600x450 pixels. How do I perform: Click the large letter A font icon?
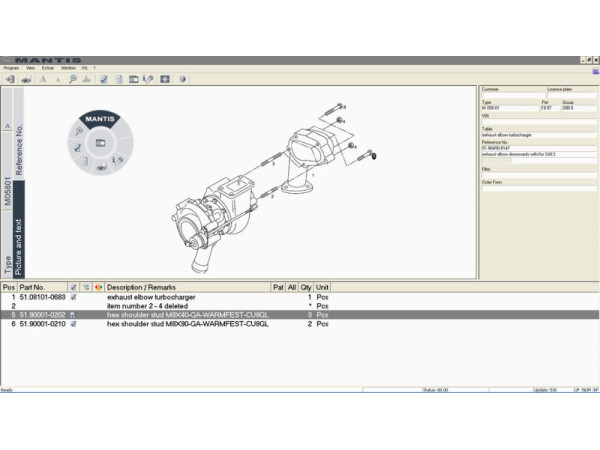click(42, 78)
